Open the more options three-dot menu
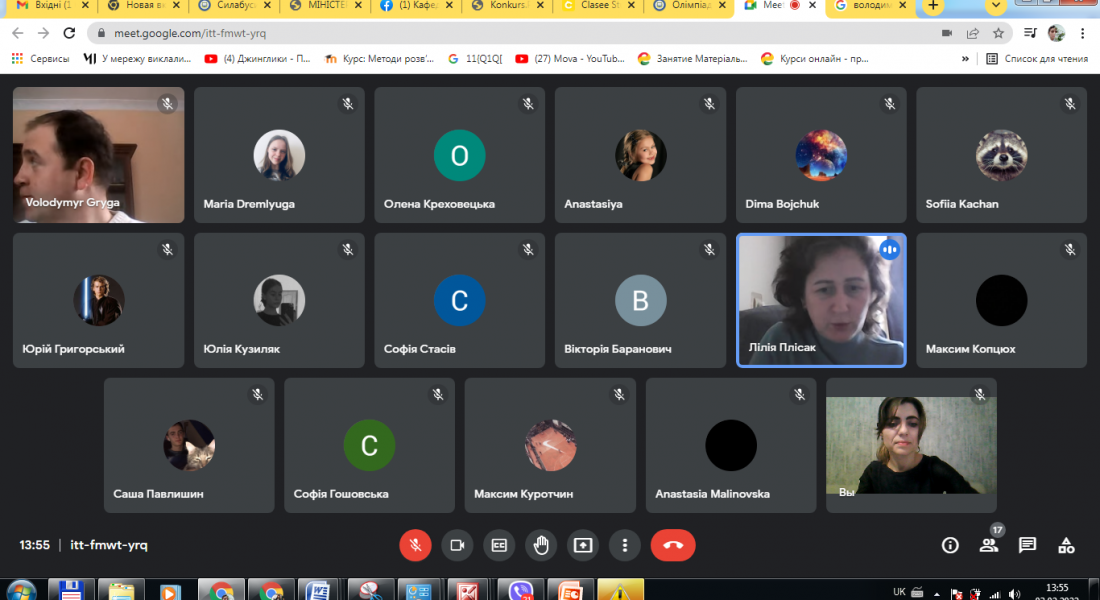Image resolution: width=1100 pixels, height=600 pixels. pos(625,545)
